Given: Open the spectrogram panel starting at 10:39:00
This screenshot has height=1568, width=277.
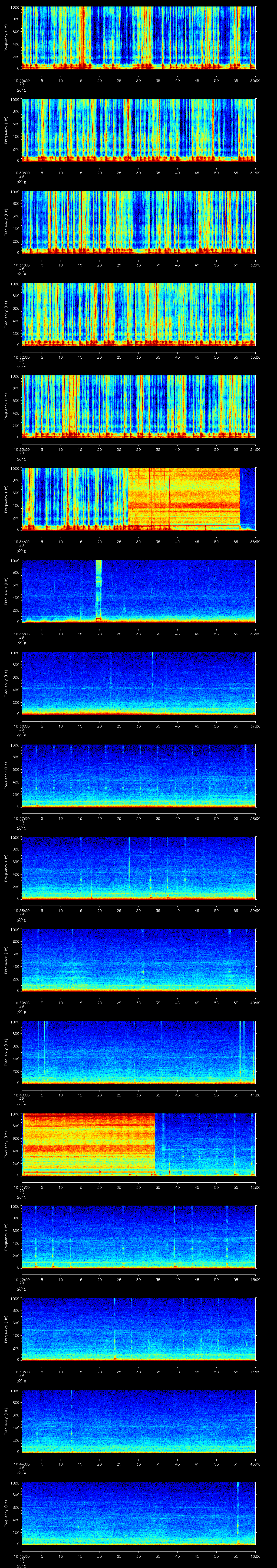Looking at the screenshot, I should click(138, 960).
